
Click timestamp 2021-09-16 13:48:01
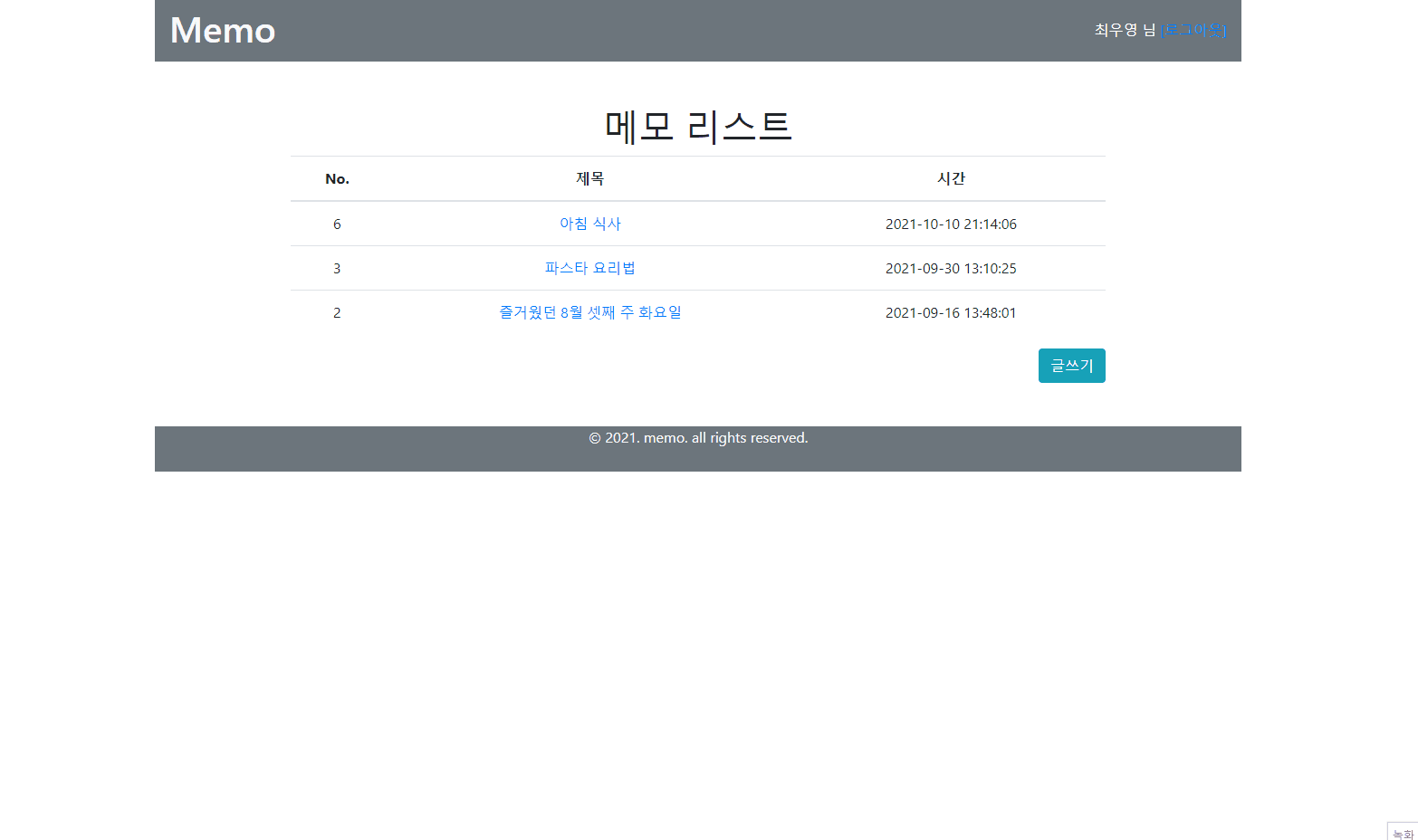[x=951, y=312]
